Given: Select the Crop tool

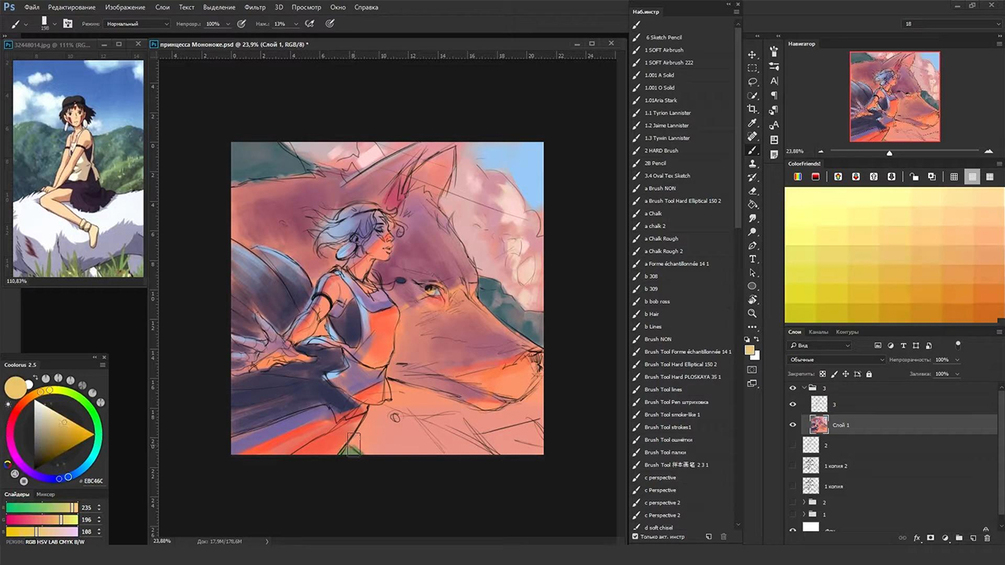Looking at the screenshot, I should tap(752, 109).
